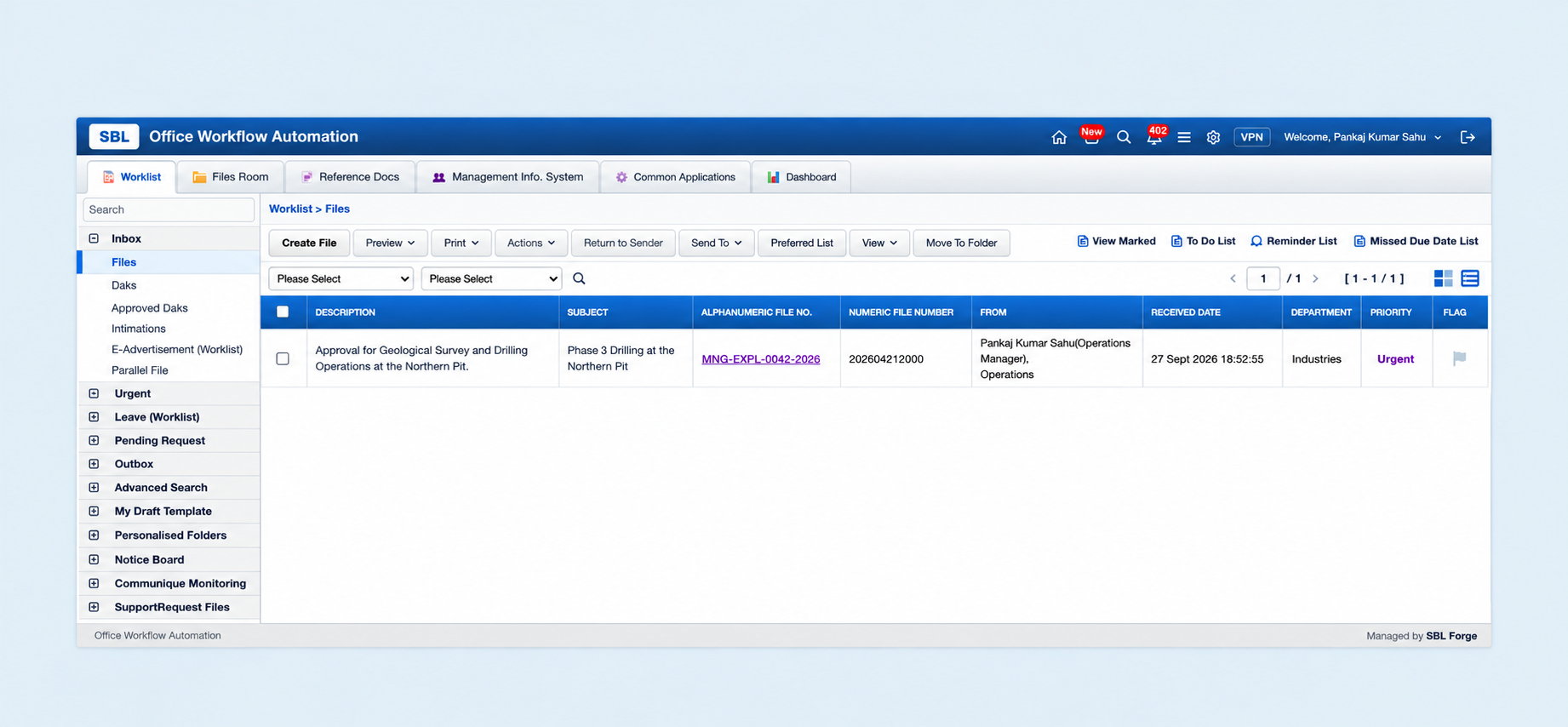Go to next page arrow
Image resolution: width=1568 pixels, height=727 pixels.
coord(1315,278)
